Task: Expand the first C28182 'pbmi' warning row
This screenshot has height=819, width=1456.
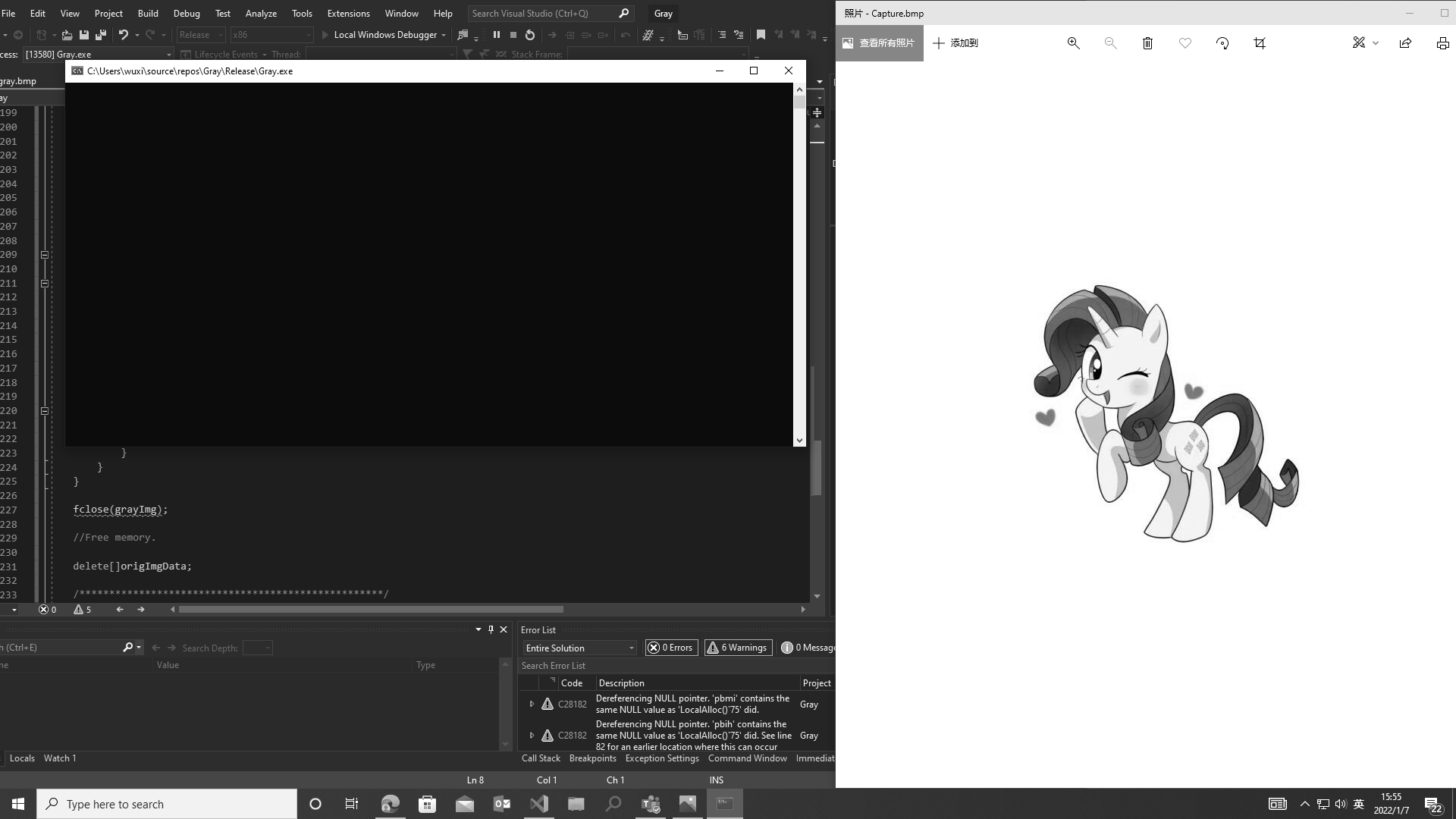Action: [532, 704]
